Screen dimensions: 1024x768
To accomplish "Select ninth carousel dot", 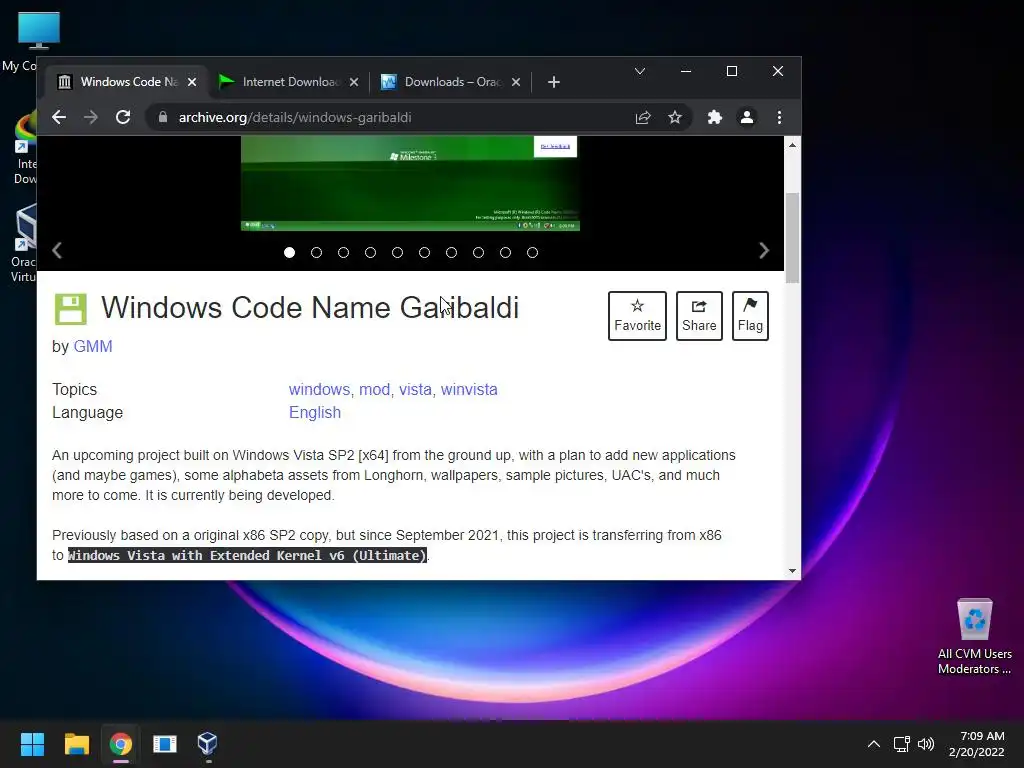I will 505,253.
